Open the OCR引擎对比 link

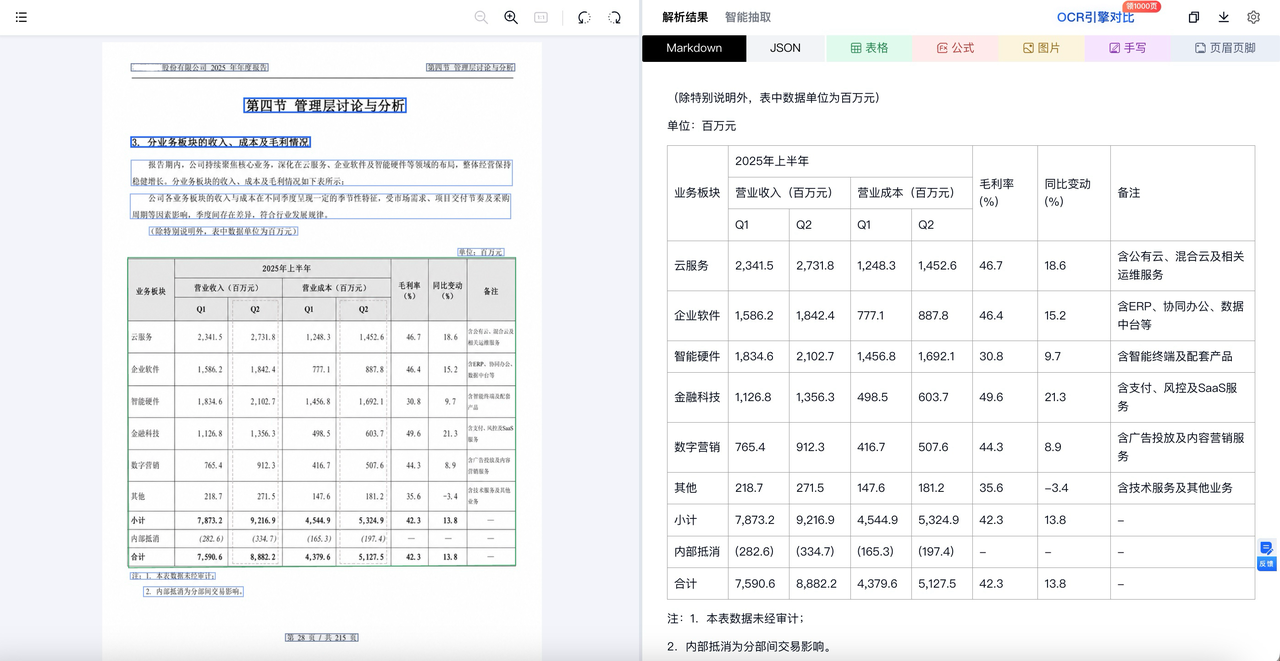click(1095, 17)
